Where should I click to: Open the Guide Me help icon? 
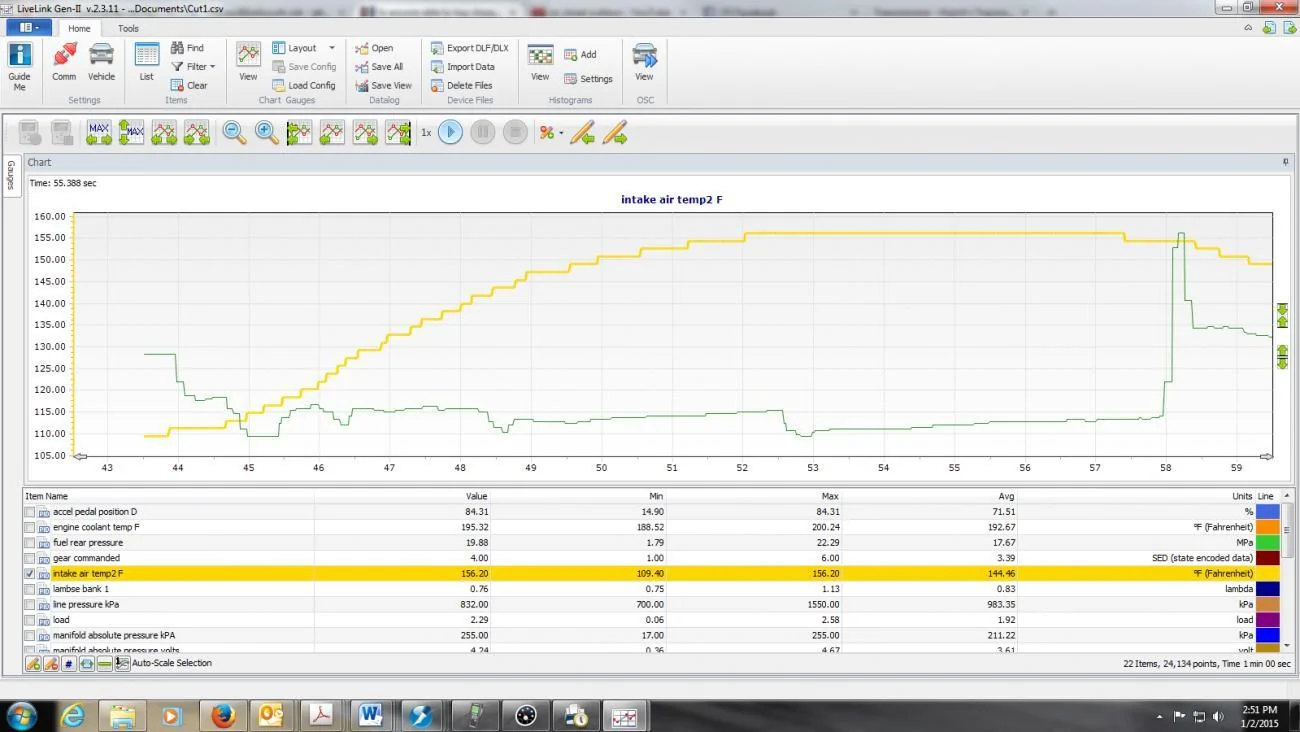19,66
